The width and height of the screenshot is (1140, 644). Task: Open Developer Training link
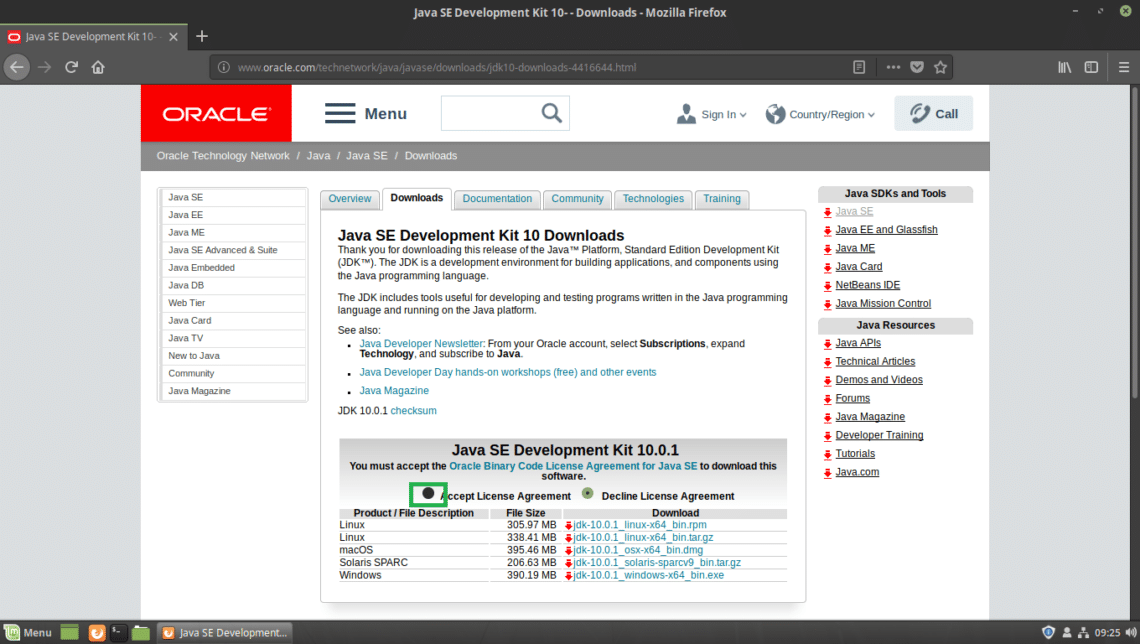tap(879, 435)
